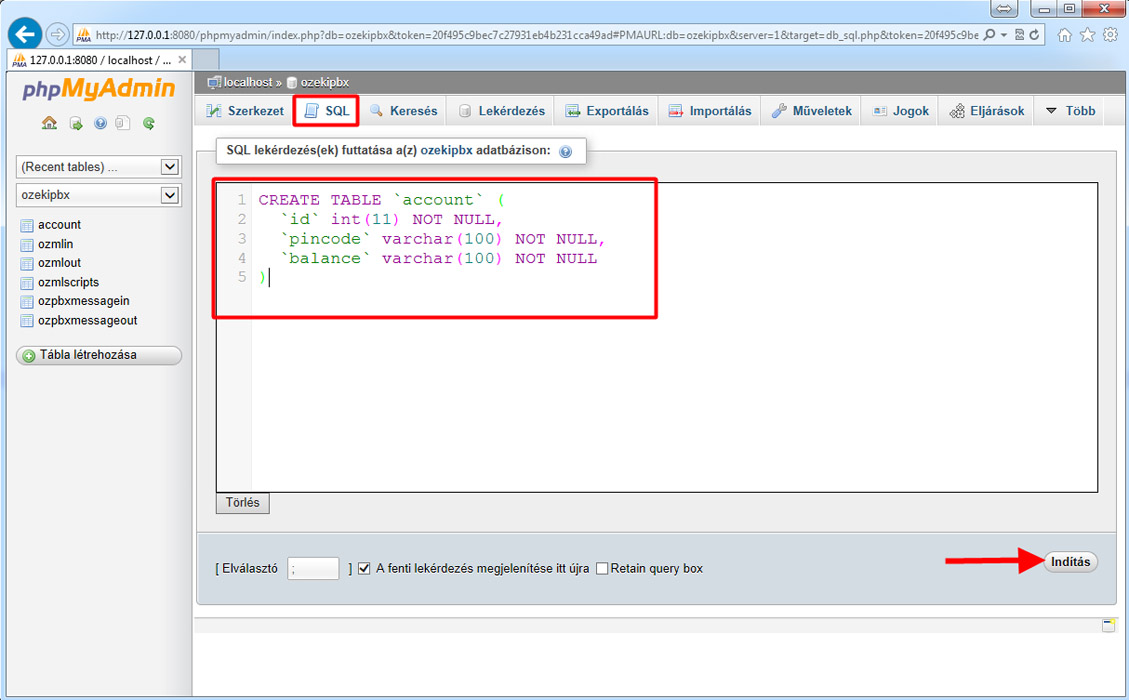1129x700 pixels.
Task: Open the browser favorites star icon
Action: pos(1087,35)
